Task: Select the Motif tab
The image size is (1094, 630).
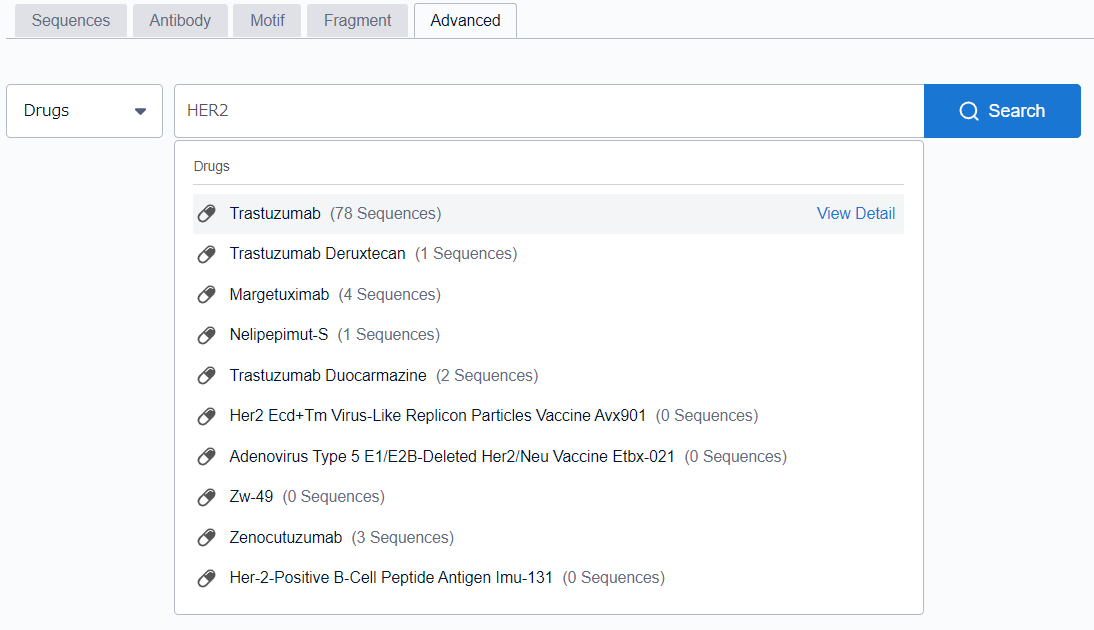Action: (267, 21)
